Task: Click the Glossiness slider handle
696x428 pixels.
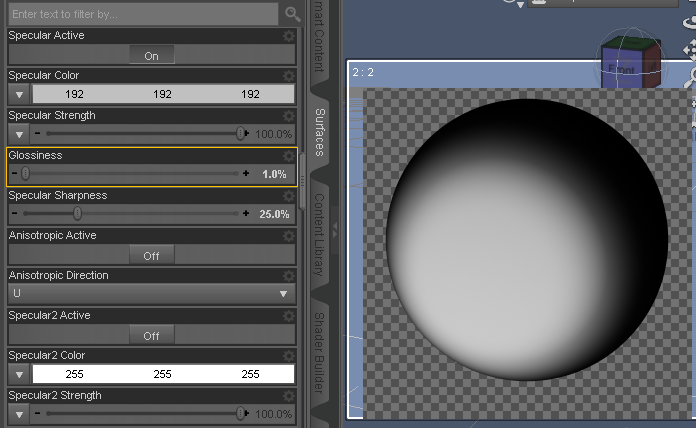Action: tap(26, 174)
